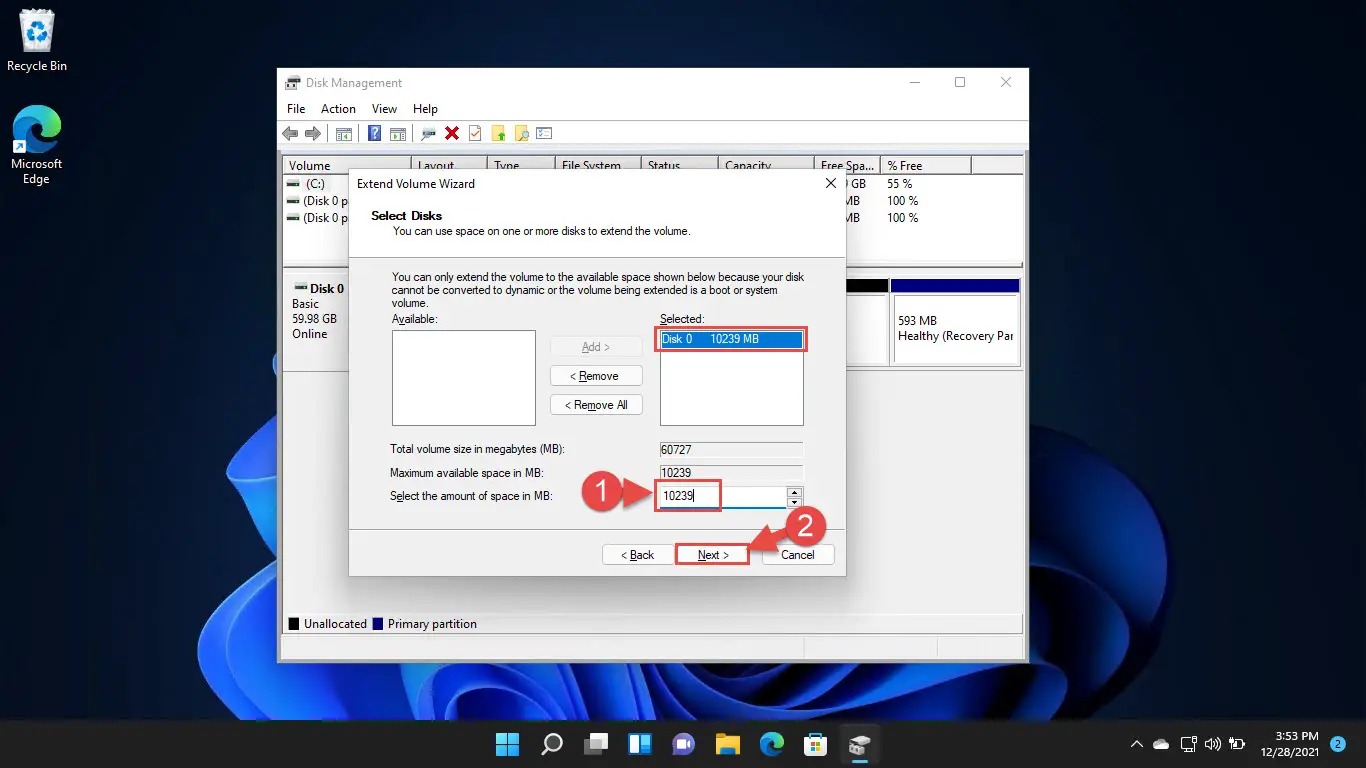Image resolution: width=1366 pixels, height=768 pixels.
Task: Open the Help menu in Disk Management
Action: coord(425,109)
